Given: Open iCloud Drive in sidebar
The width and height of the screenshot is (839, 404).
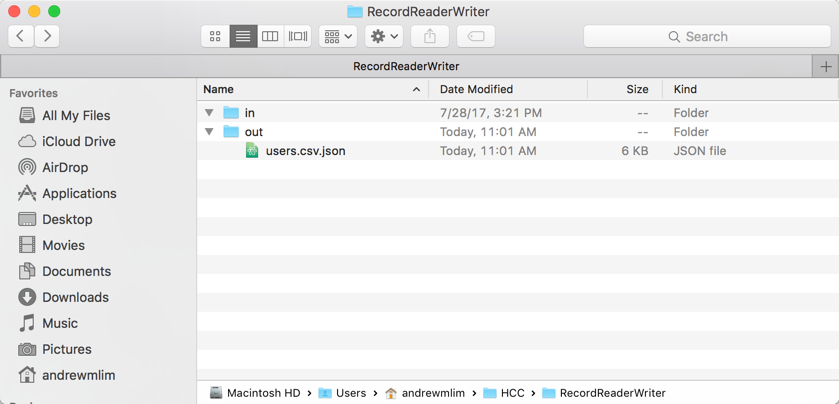Looking at the screenshot, I should (x=79, y=141).
